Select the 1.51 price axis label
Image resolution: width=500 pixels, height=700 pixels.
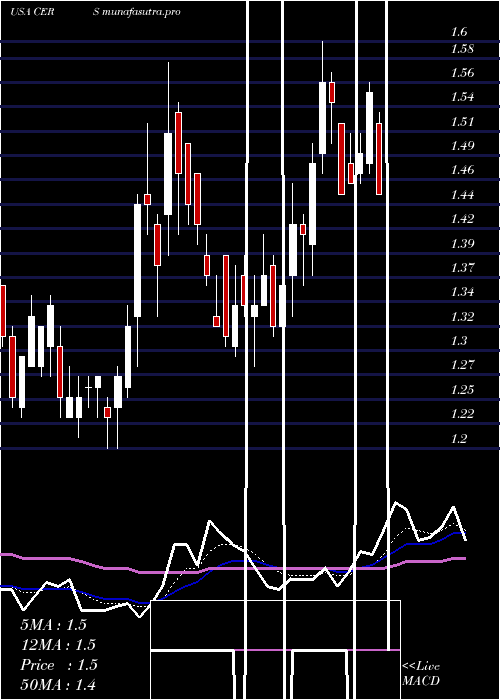(463, 121)
